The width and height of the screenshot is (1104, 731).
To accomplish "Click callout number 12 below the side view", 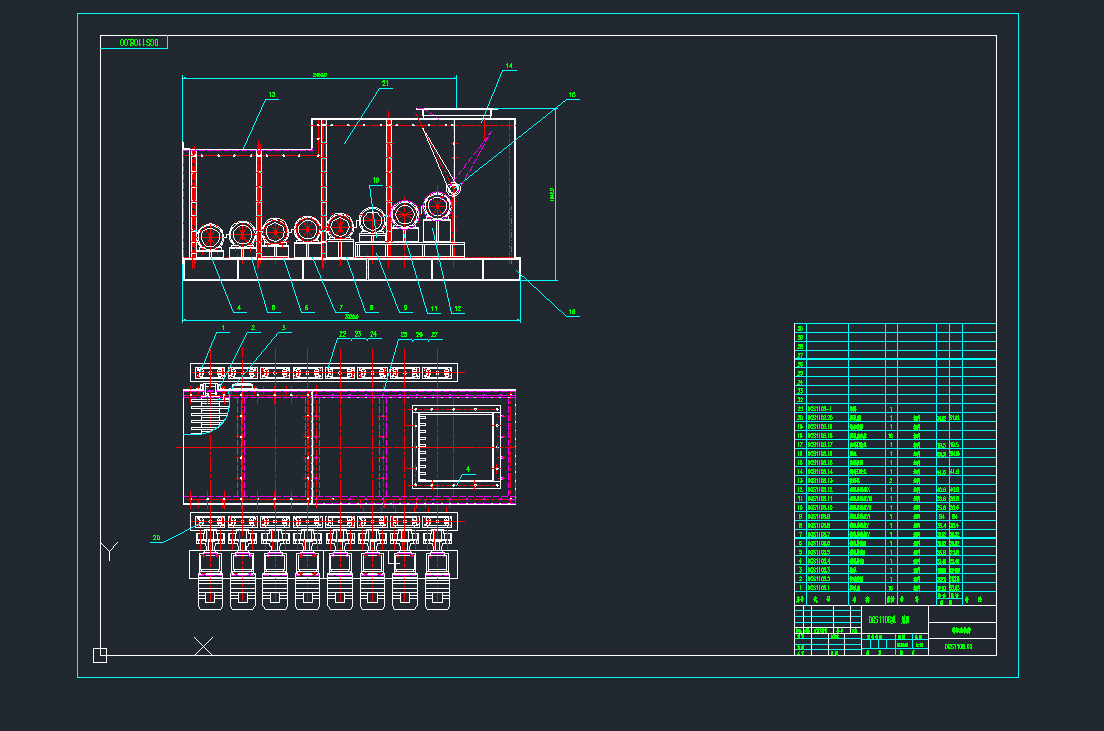I will [458, 308].
